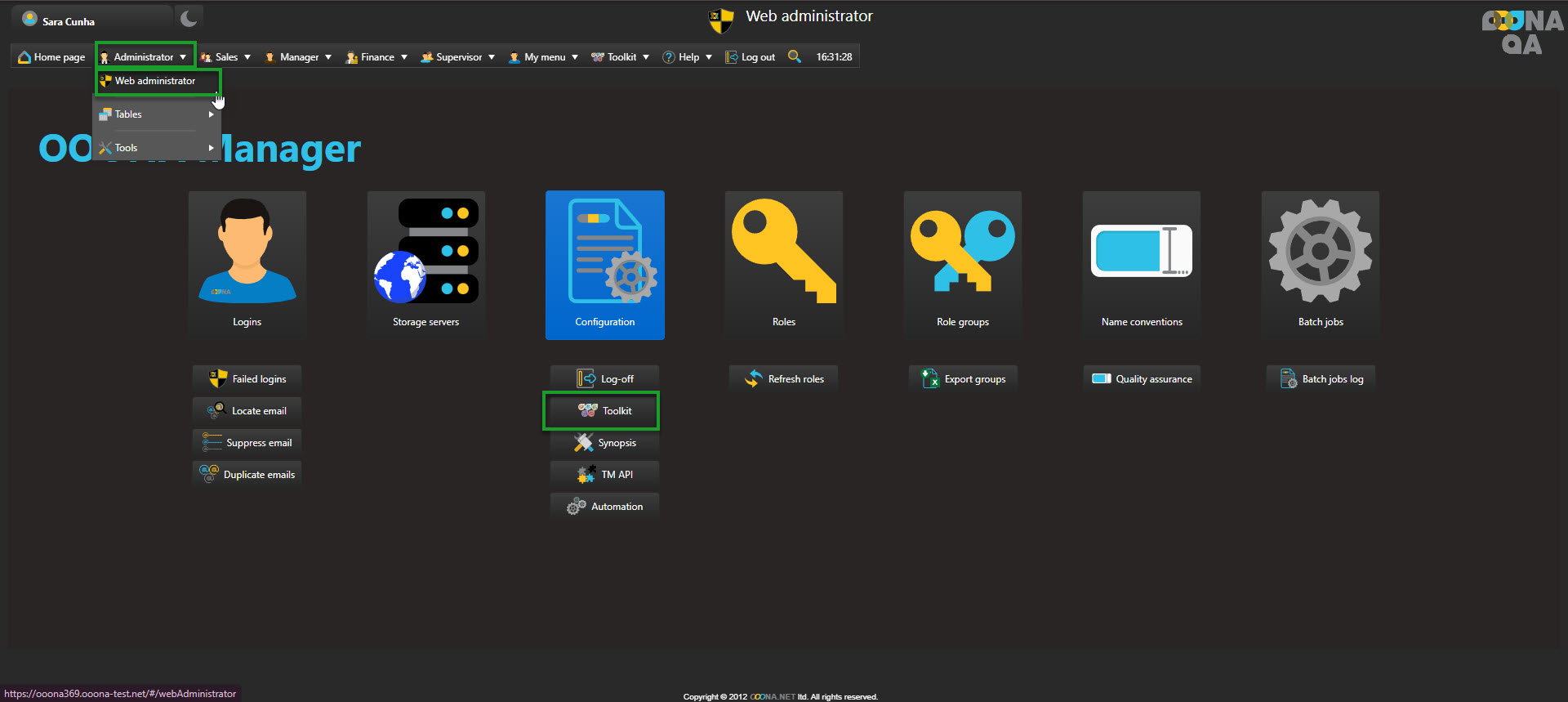
Task: Click the Refresh roles button
Action: tap(784, 379)
